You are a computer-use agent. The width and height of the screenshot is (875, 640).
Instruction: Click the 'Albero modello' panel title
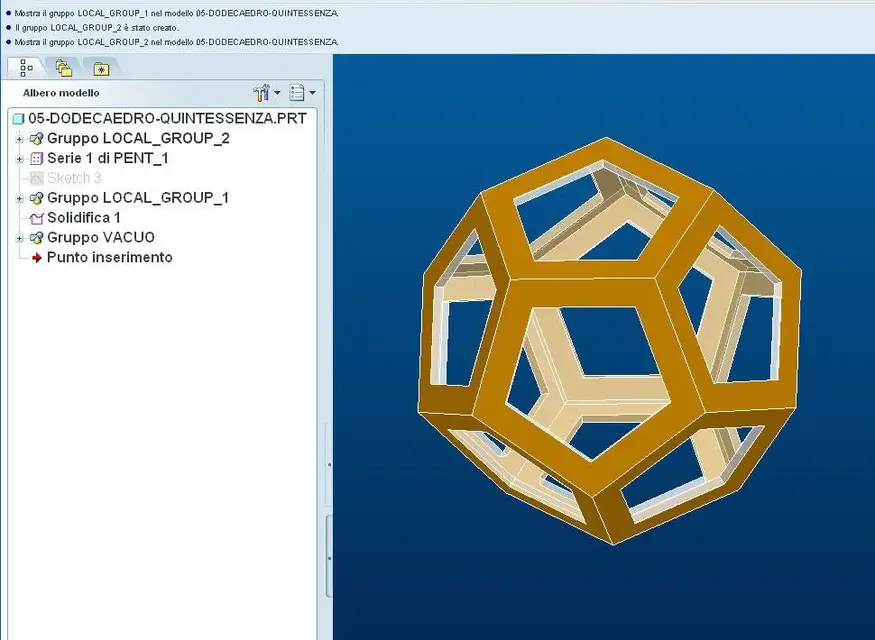[61, 93]
